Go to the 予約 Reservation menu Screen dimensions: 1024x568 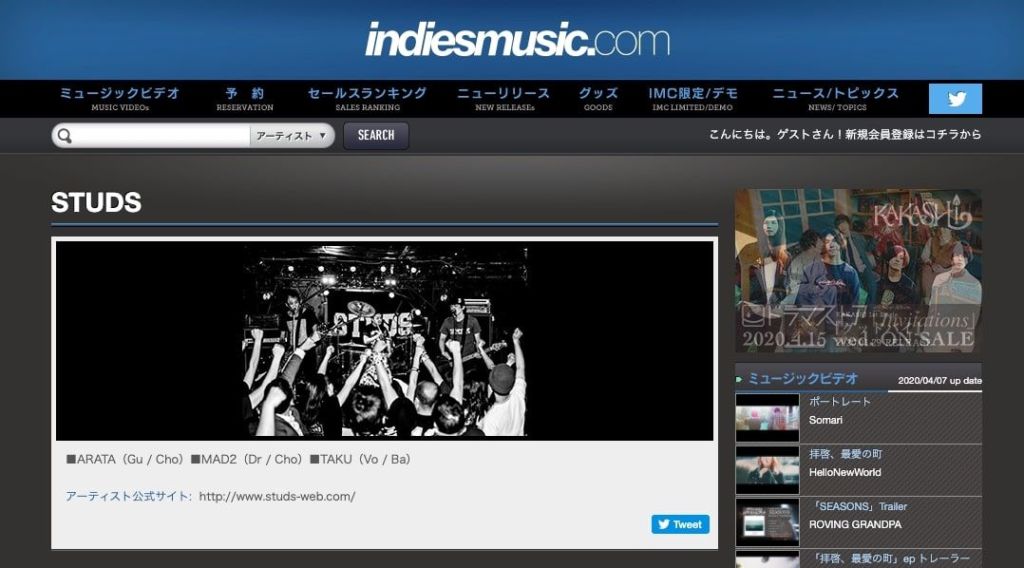pos(245,98)
